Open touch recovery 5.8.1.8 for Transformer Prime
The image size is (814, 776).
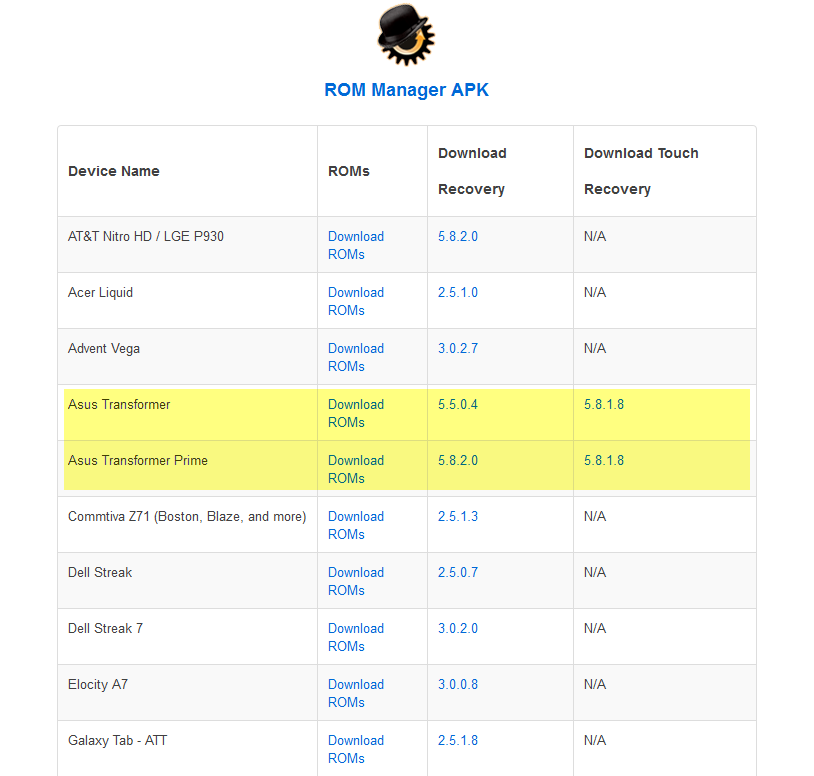pos(604,461)
